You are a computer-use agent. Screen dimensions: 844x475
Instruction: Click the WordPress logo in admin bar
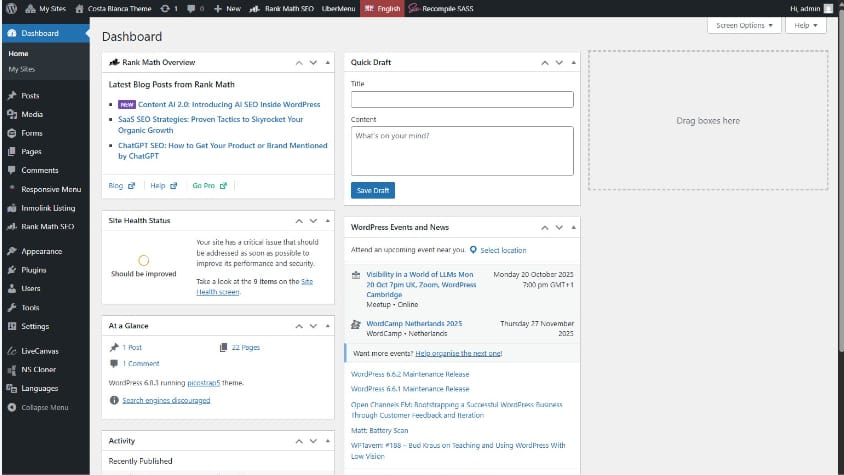click(11, 8)
